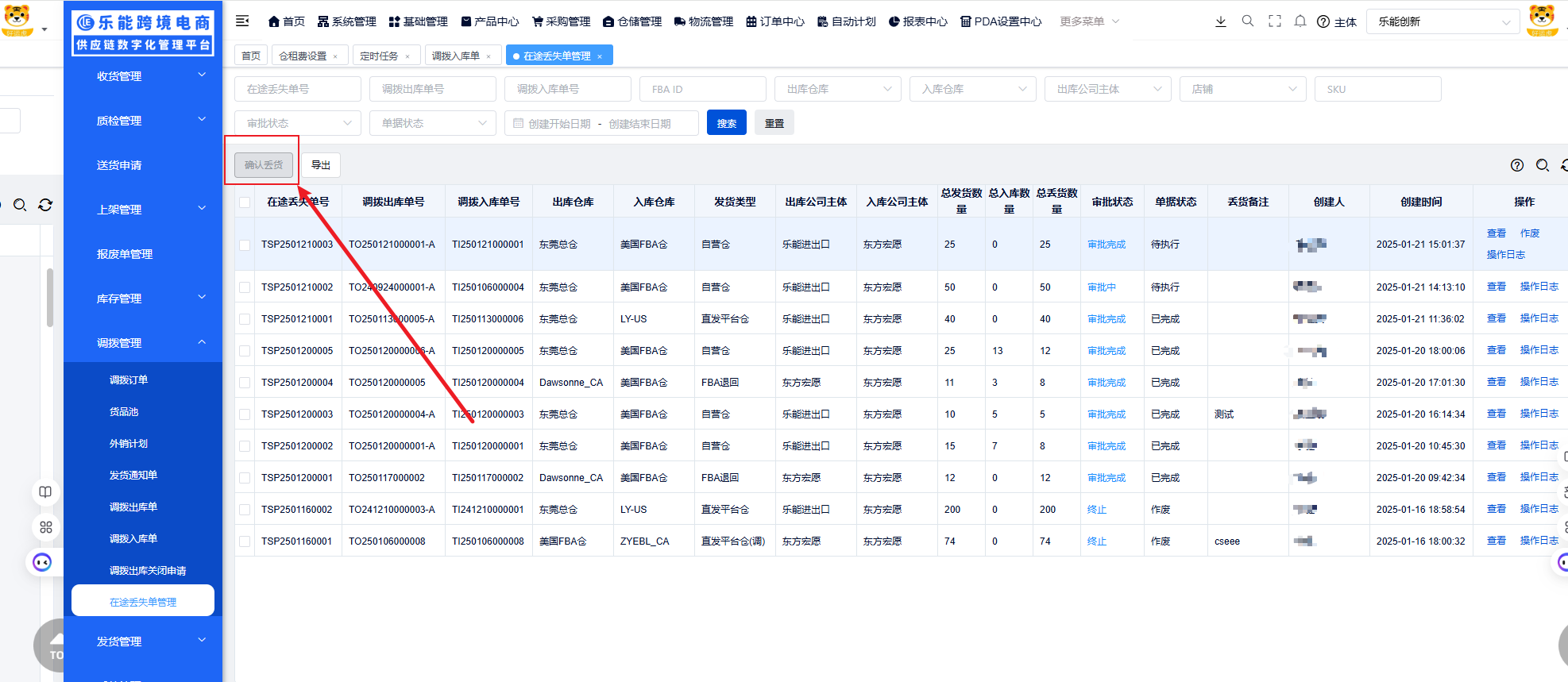The height and width of the screenshot is (682, 1568).
Task: Collapse 调拨管理 in the sidebar
Action: (x=143, y=343)
